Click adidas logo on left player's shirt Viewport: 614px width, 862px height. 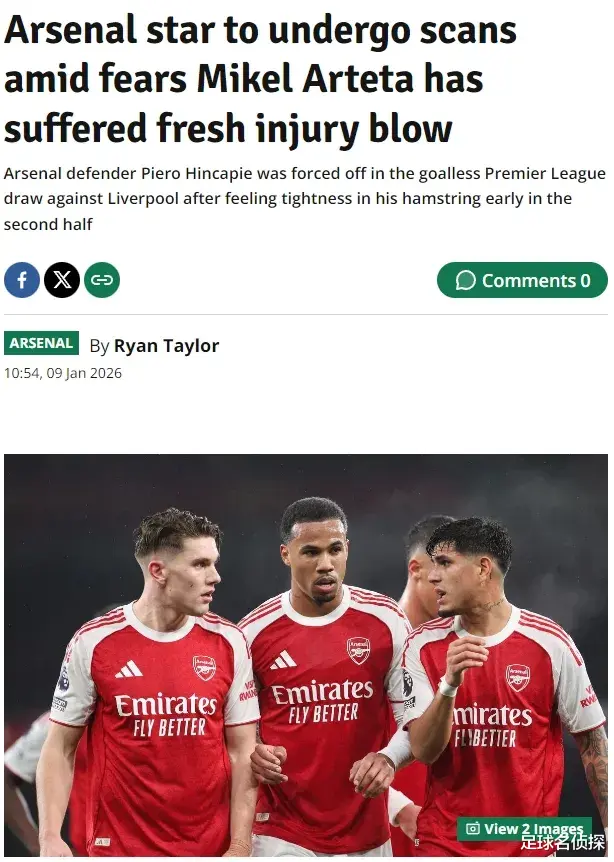(x=128, y=669)
